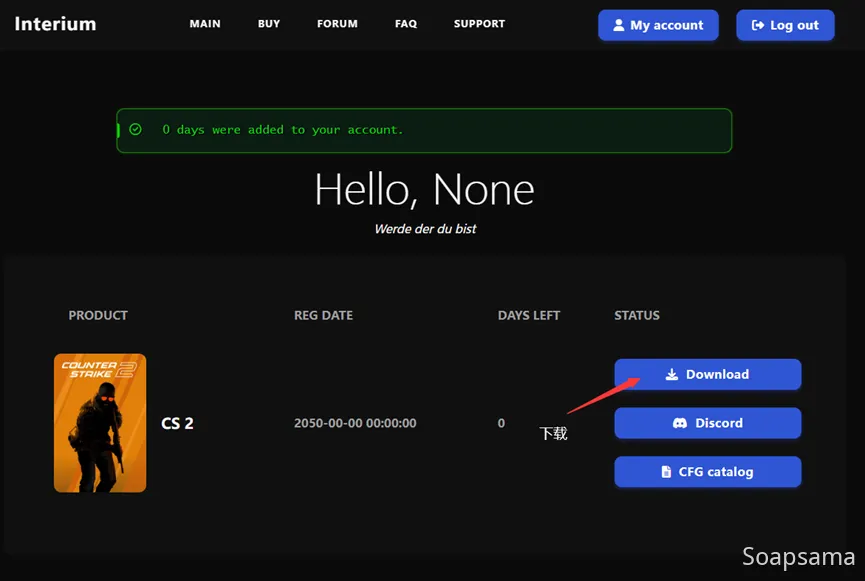Open Discord via its logo icon
The width and height of the screenshot is (865, 581).
[x=680, y=424]
